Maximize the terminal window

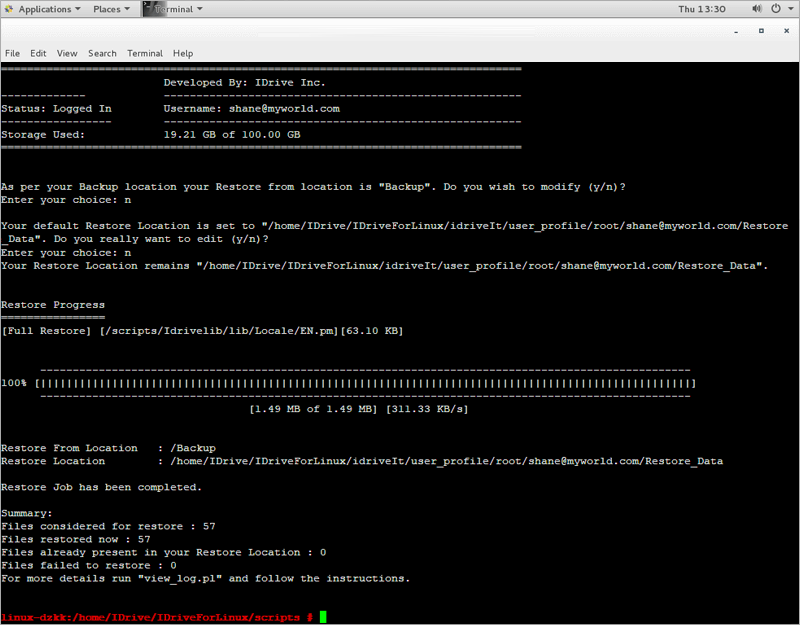(761, 31)
